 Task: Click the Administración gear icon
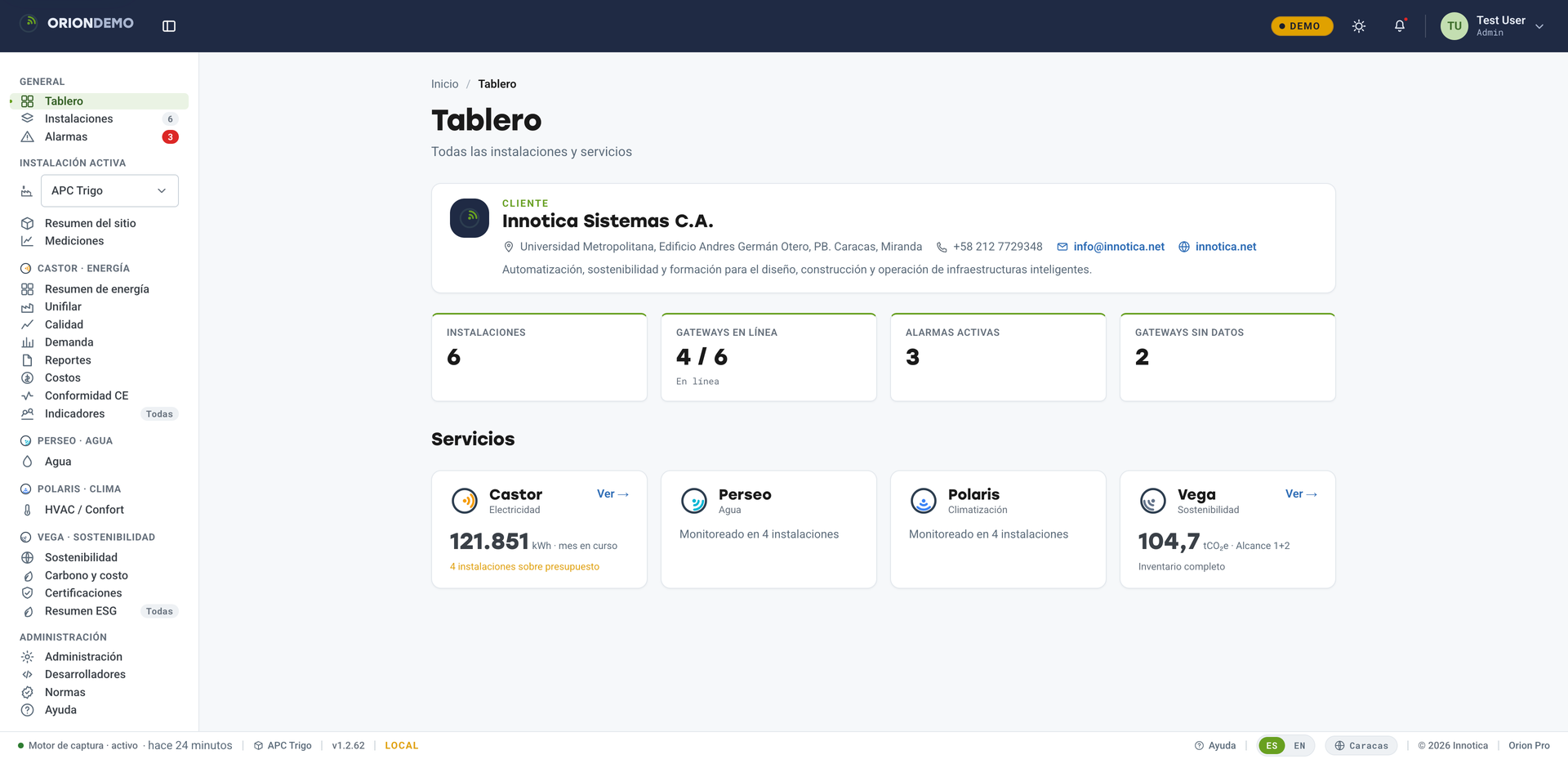[x=27, y=657]
